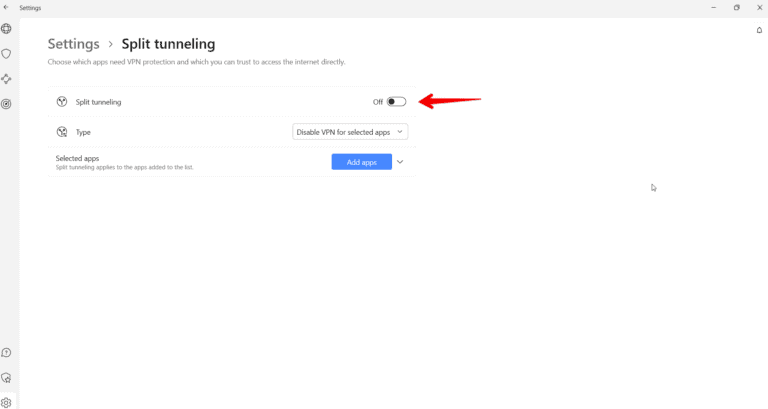This screenshot has width=768, height=409.
Task: Open the Settings gear icon in sidebar
Action: click(7, 402)
